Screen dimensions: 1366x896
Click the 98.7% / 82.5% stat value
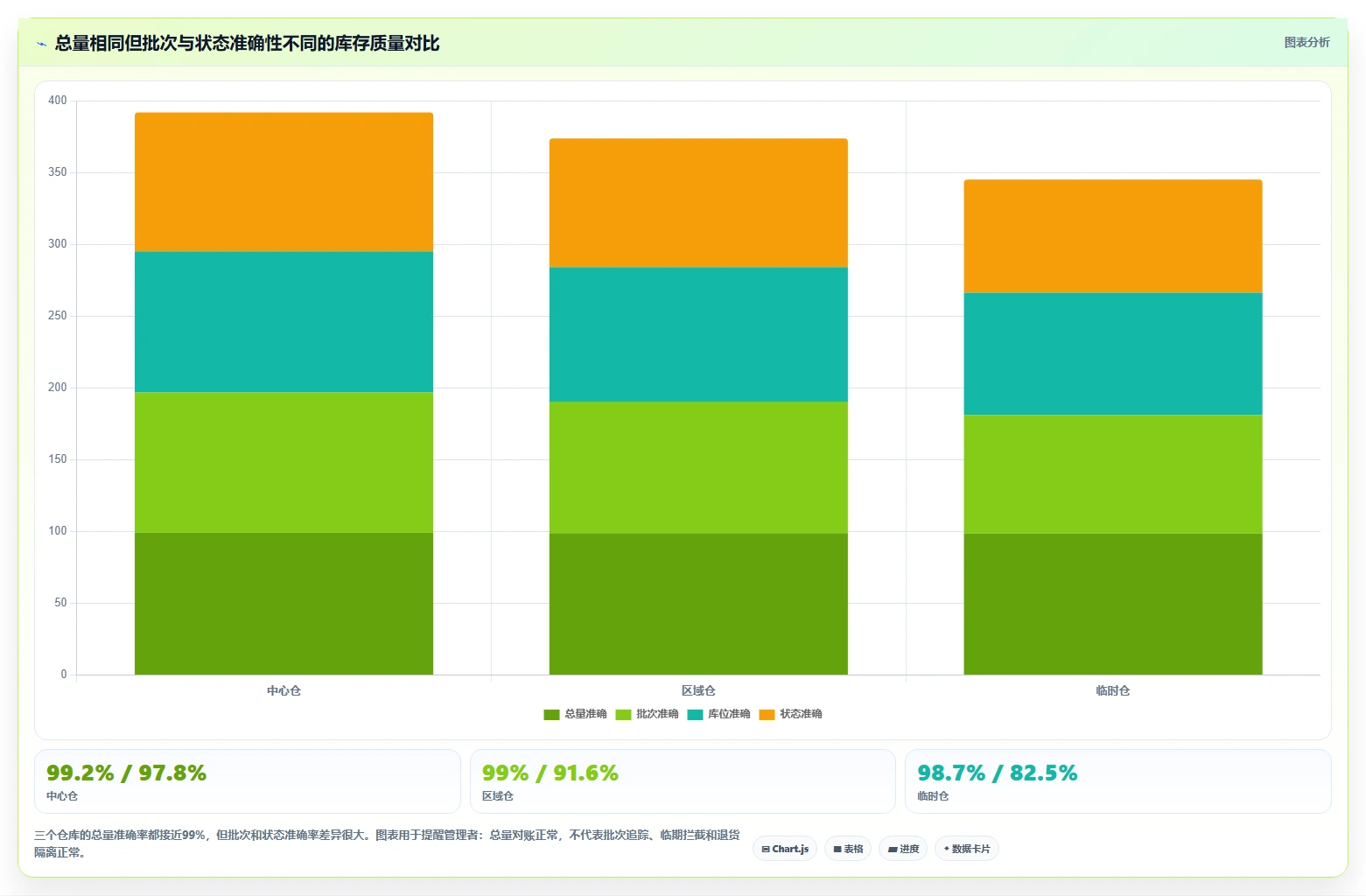(997, 773)
